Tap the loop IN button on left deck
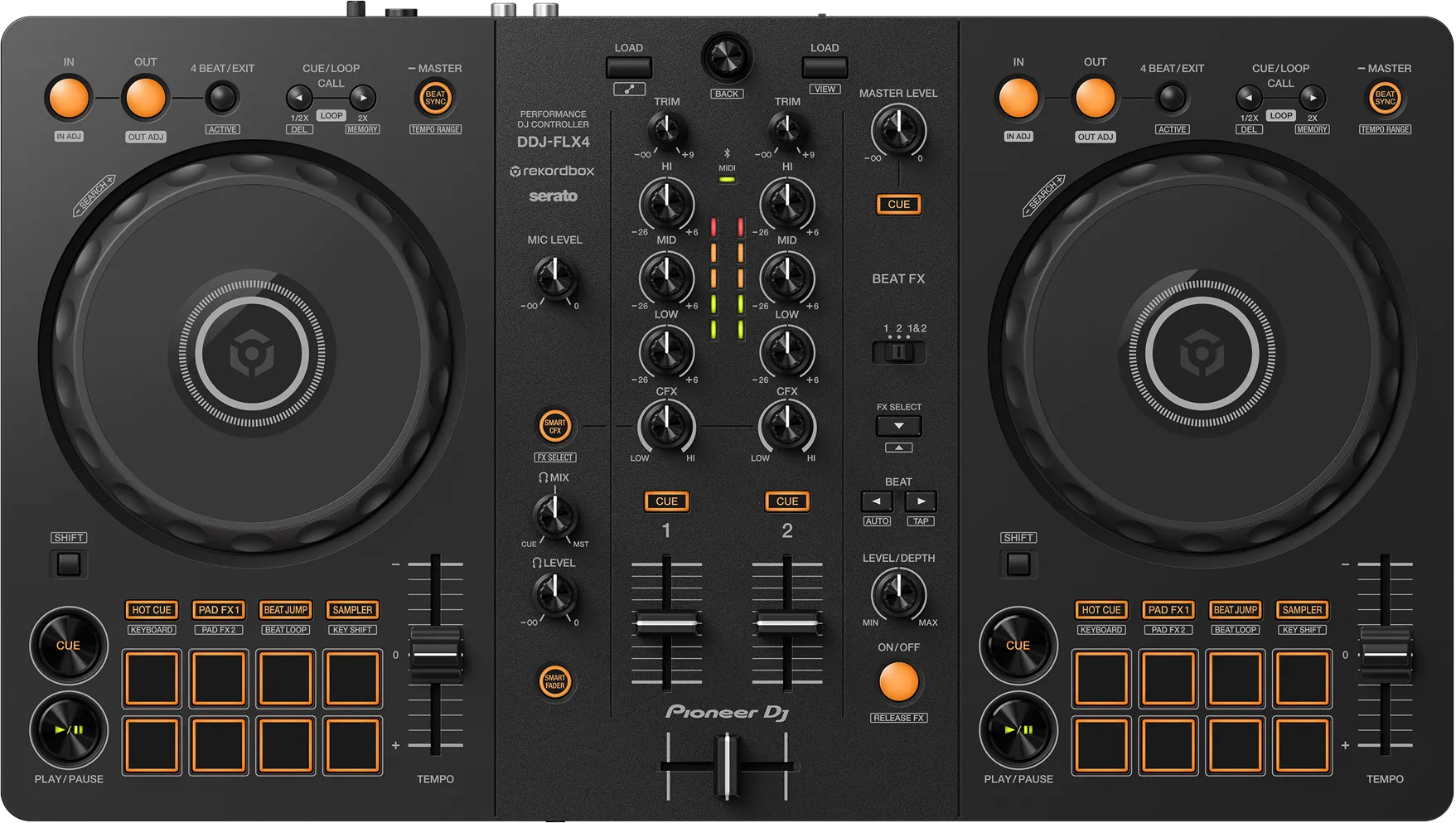The height and width of the screenshot is (823, 1456). [x=69, y=97]
